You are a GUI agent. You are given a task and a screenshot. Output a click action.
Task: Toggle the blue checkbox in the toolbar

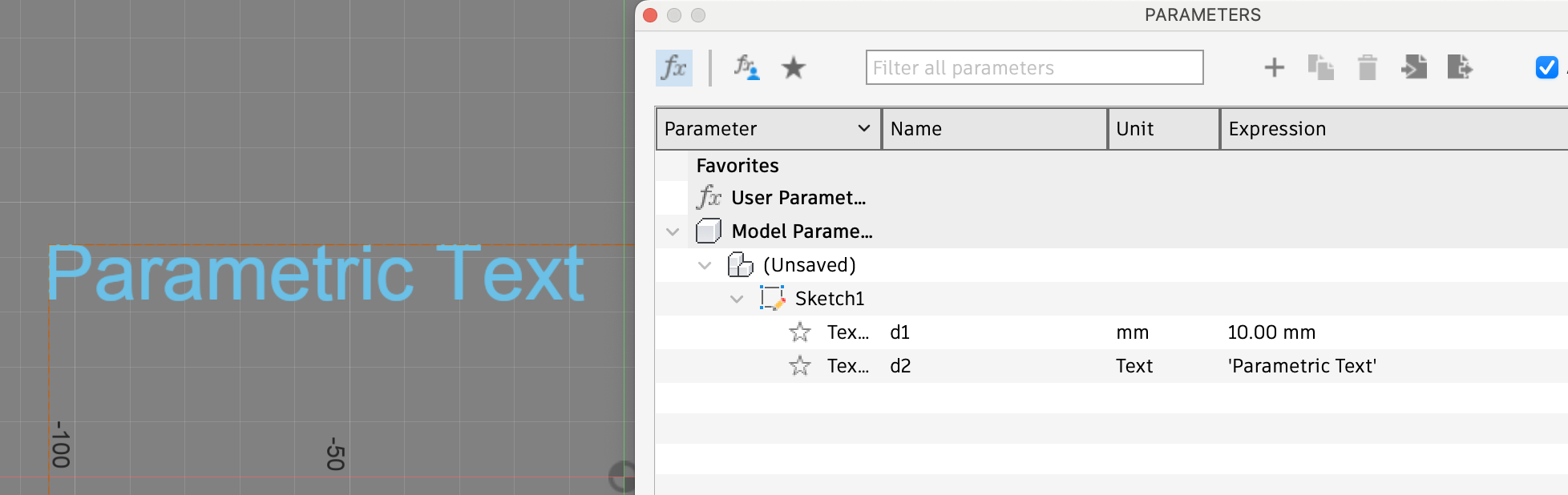pyautogui.click(x=1546, y=68)
